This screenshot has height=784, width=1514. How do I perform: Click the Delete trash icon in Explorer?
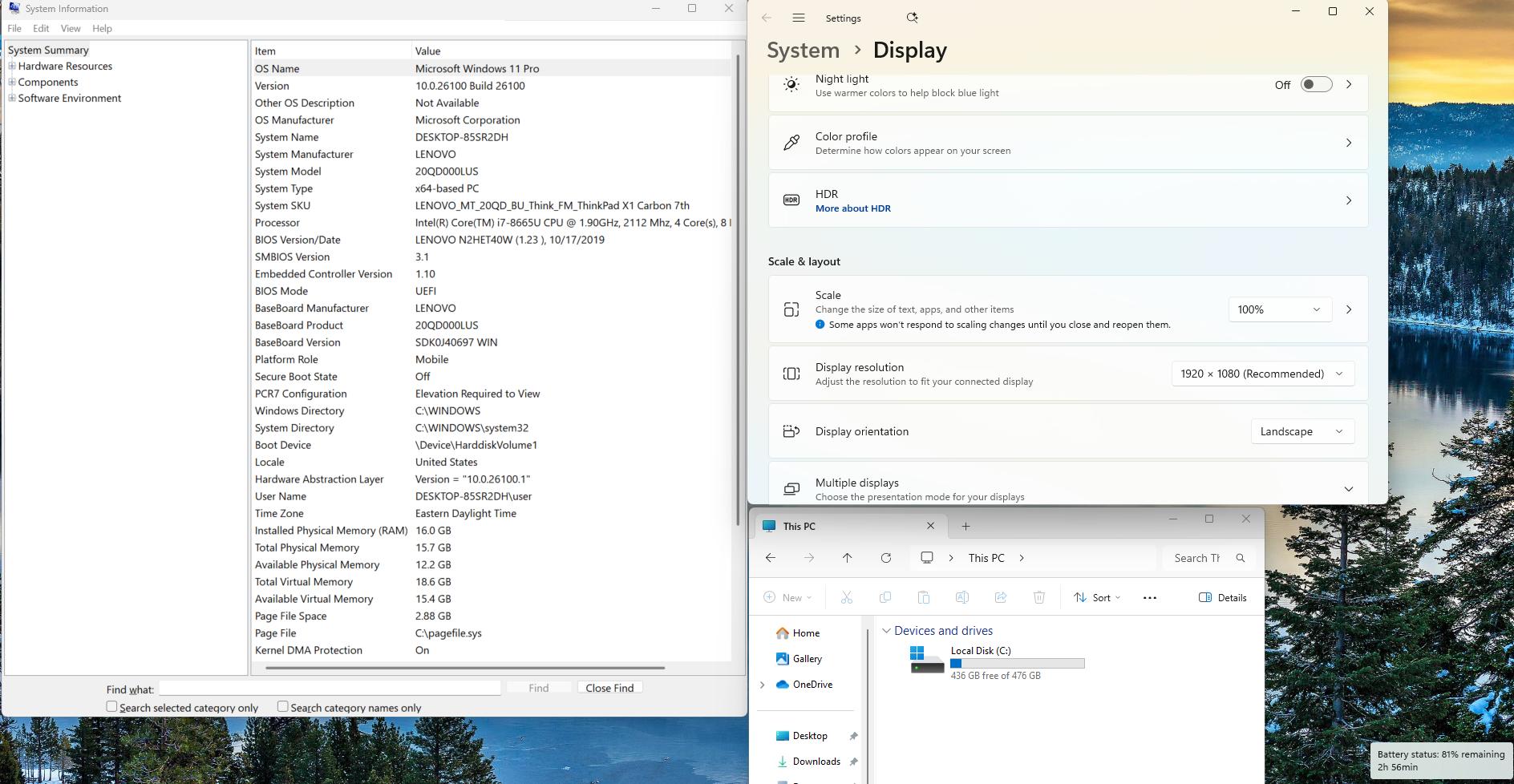1039,597
